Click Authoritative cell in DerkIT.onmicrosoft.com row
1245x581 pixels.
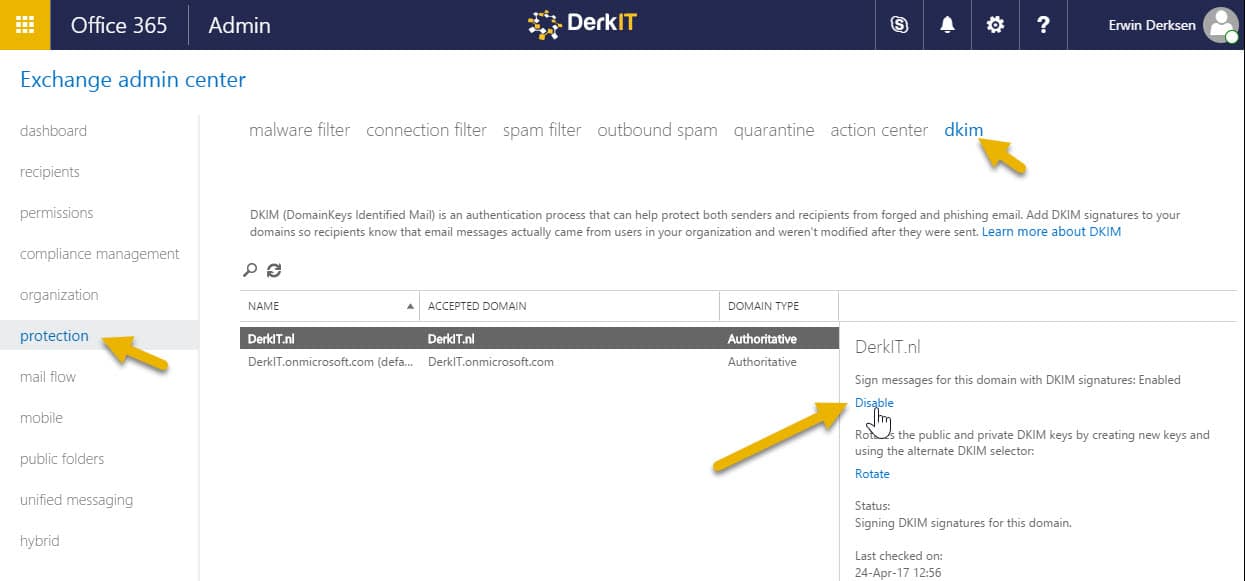(x=762, y=362)
